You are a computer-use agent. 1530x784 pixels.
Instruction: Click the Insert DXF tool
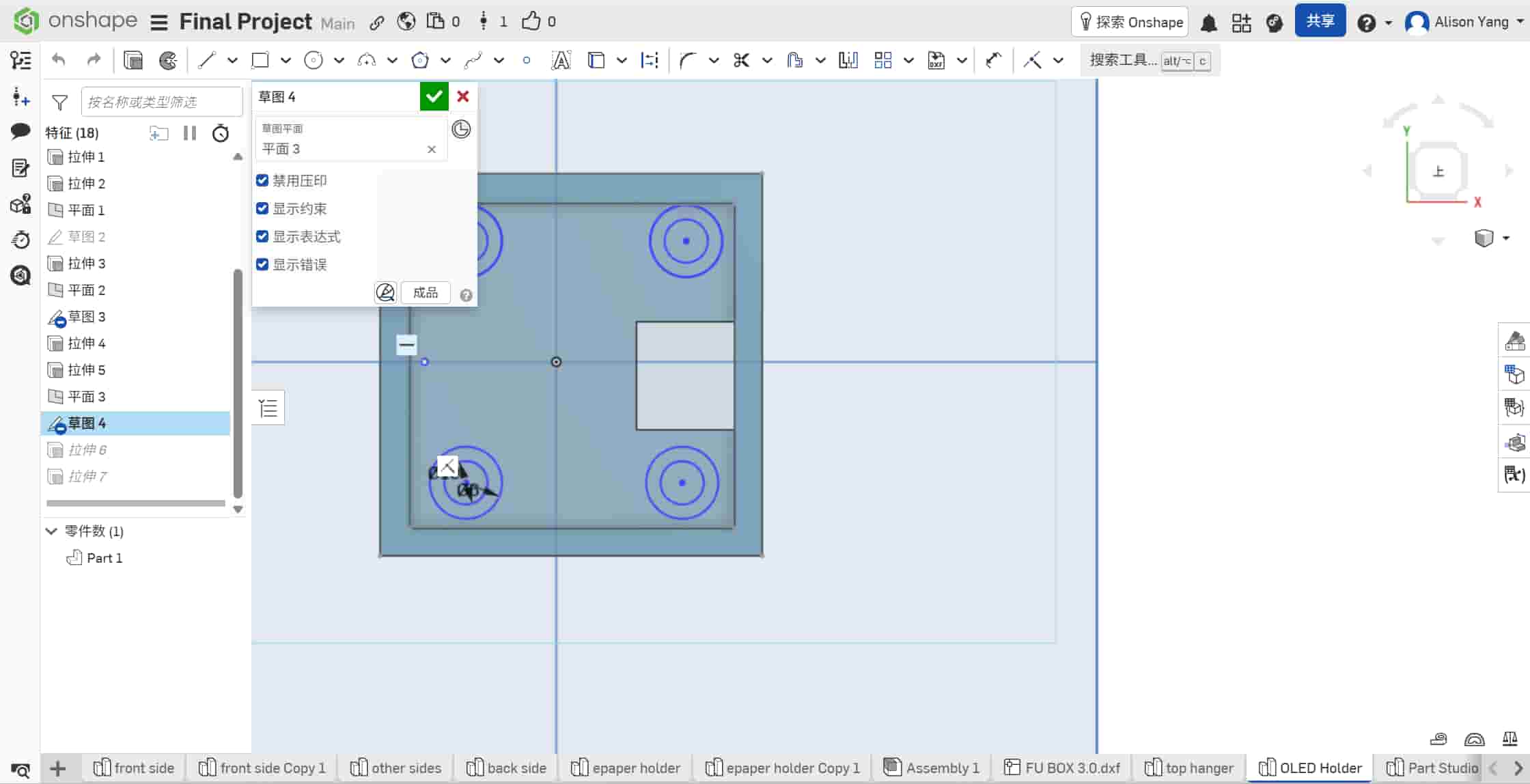tap(936, 60)
